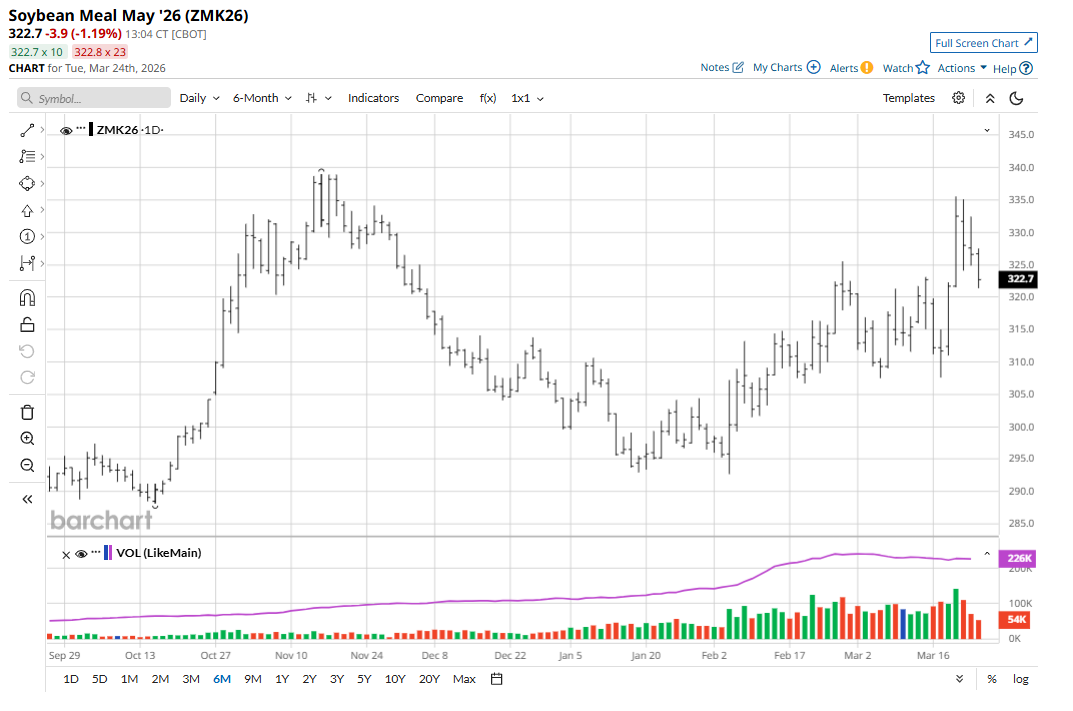Image resolution: width=1073 pixels, height=711 pixels.
Task: Open the Daily frequency dropdown
Action: point(200,99)
